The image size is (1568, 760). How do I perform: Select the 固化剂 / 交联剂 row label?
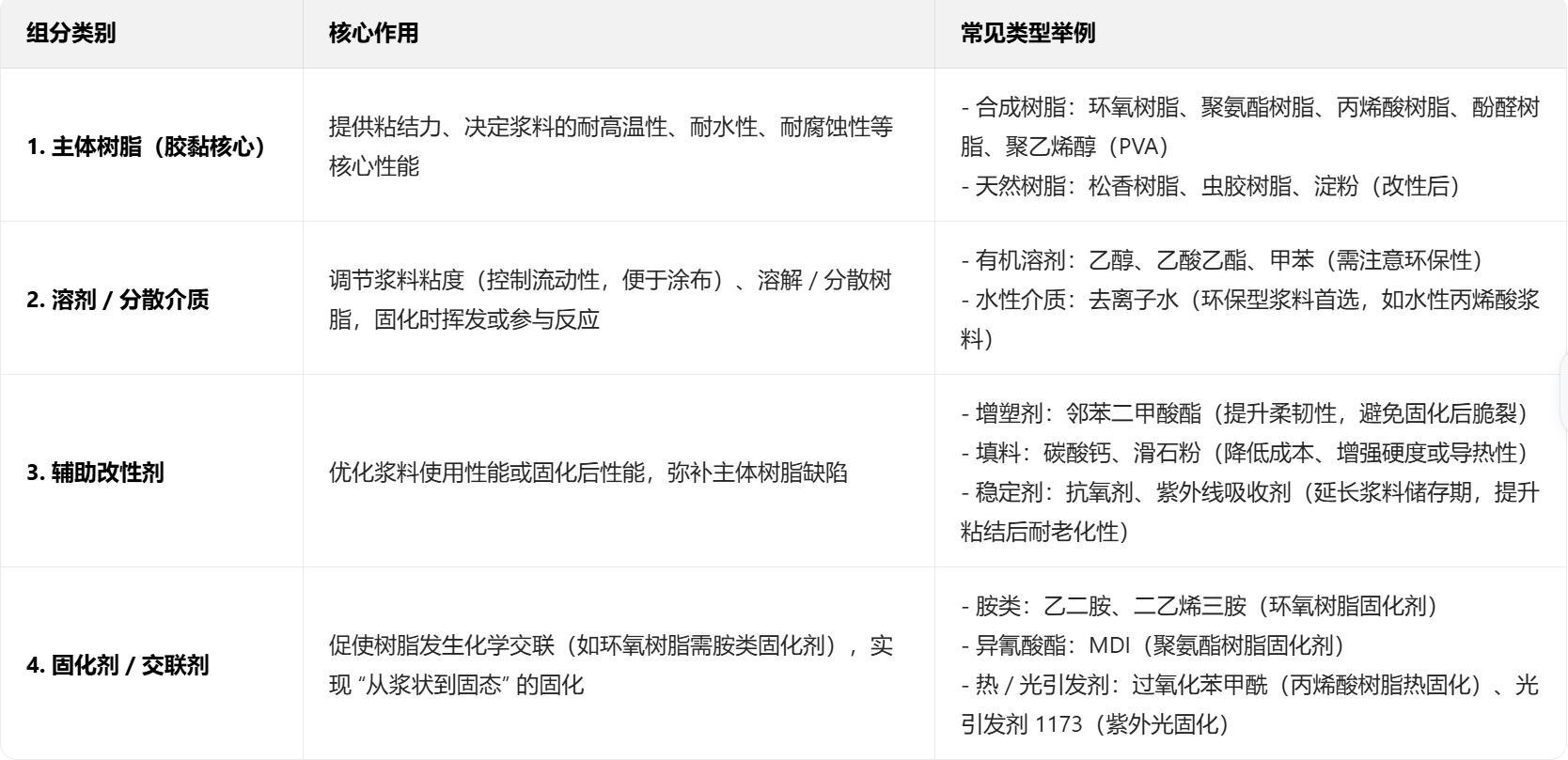coord(118,665)
